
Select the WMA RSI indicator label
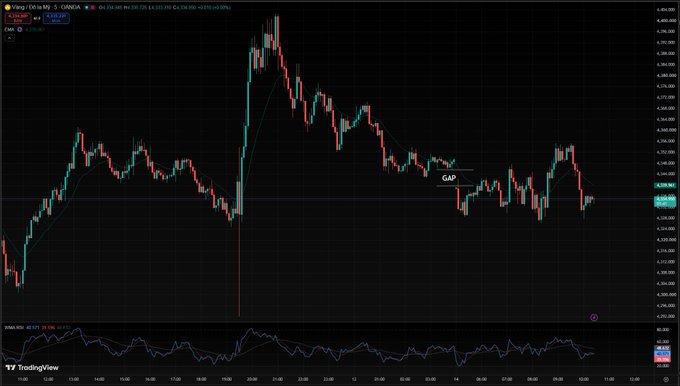click(x=14, y=327)
